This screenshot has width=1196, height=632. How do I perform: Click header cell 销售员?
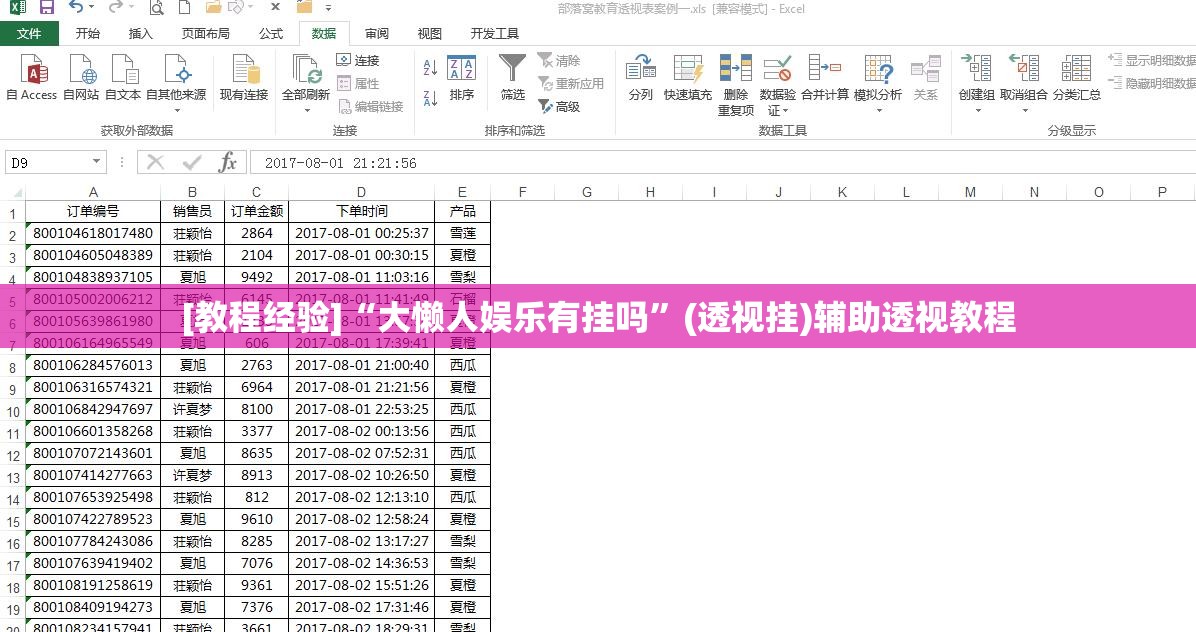(x=192, y=211)
